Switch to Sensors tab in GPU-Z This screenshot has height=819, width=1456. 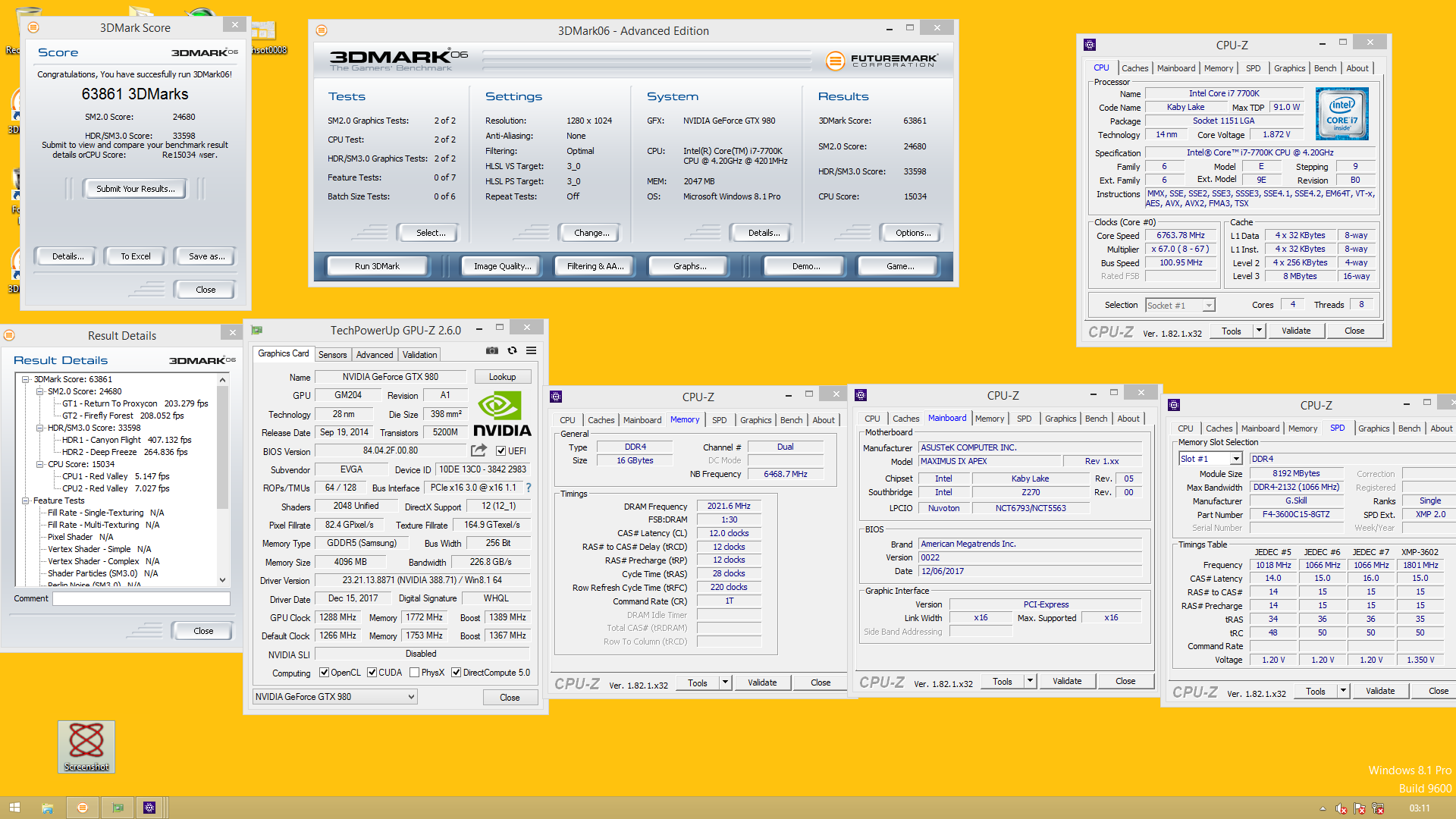click(x=332, y=355)
